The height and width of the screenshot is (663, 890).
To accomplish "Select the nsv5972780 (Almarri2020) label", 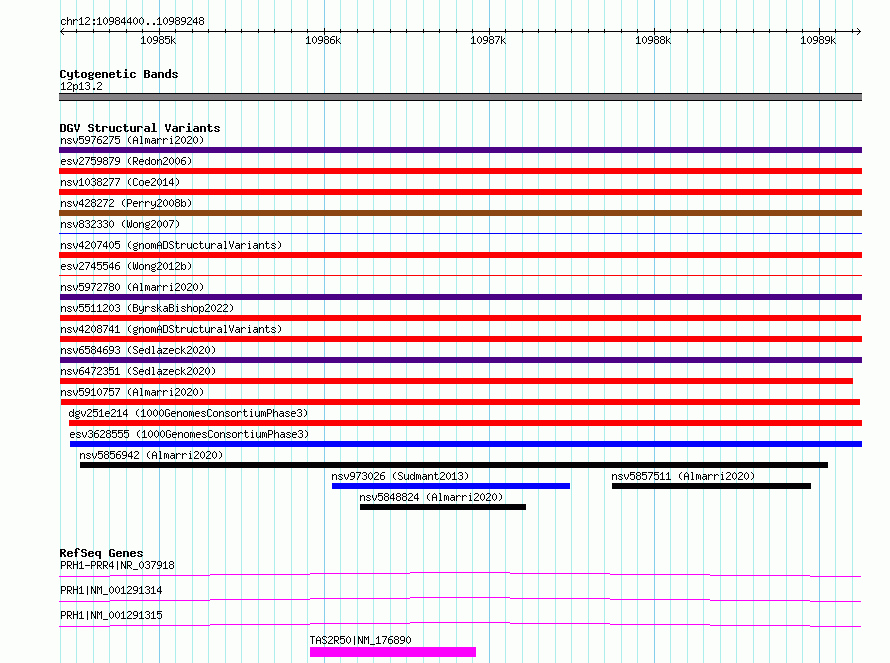I will click(x=132, y=287).
